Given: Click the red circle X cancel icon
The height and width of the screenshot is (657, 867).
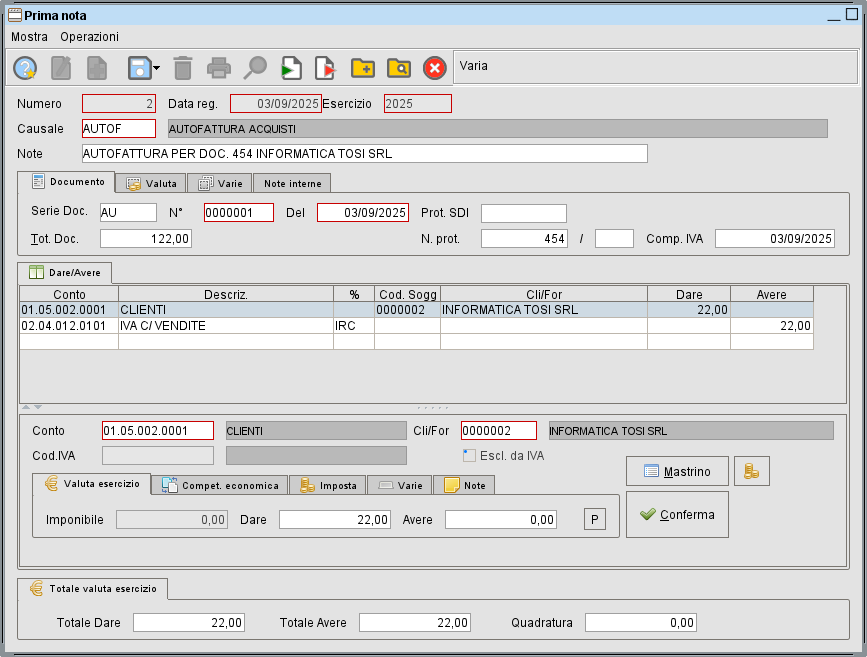Looking at the screenshot, I should (x=435, y=68).
